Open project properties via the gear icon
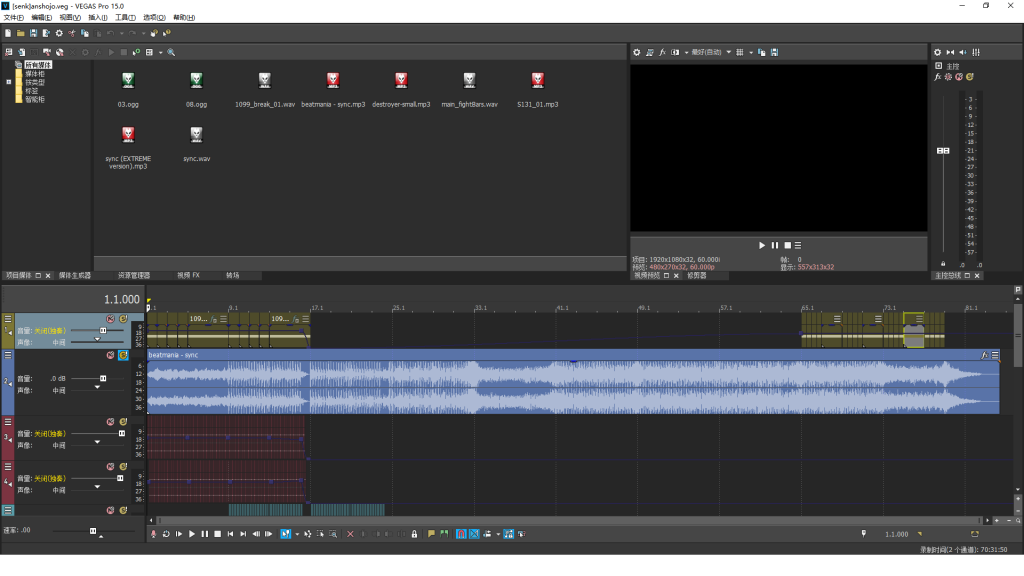Image resolution: width=1024 pixels, height=576 pixels. pos(59,33)
